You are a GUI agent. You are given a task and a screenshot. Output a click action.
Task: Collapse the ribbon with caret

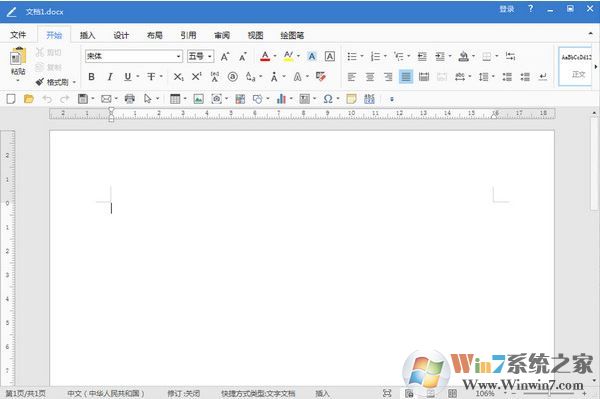590,34
